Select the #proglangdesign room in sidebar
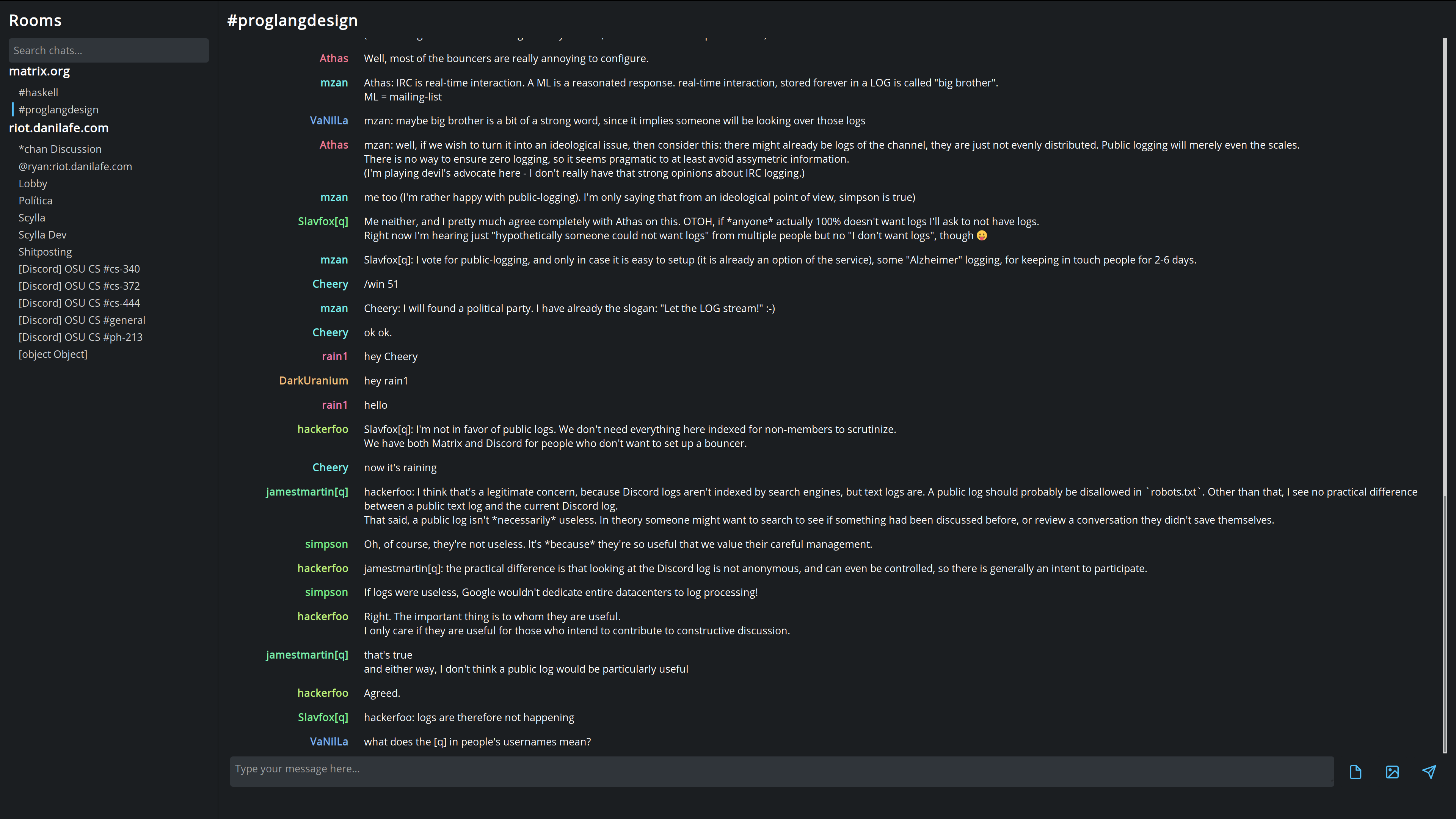This screenshot has height=819, width=1456. tap(58, 110)
